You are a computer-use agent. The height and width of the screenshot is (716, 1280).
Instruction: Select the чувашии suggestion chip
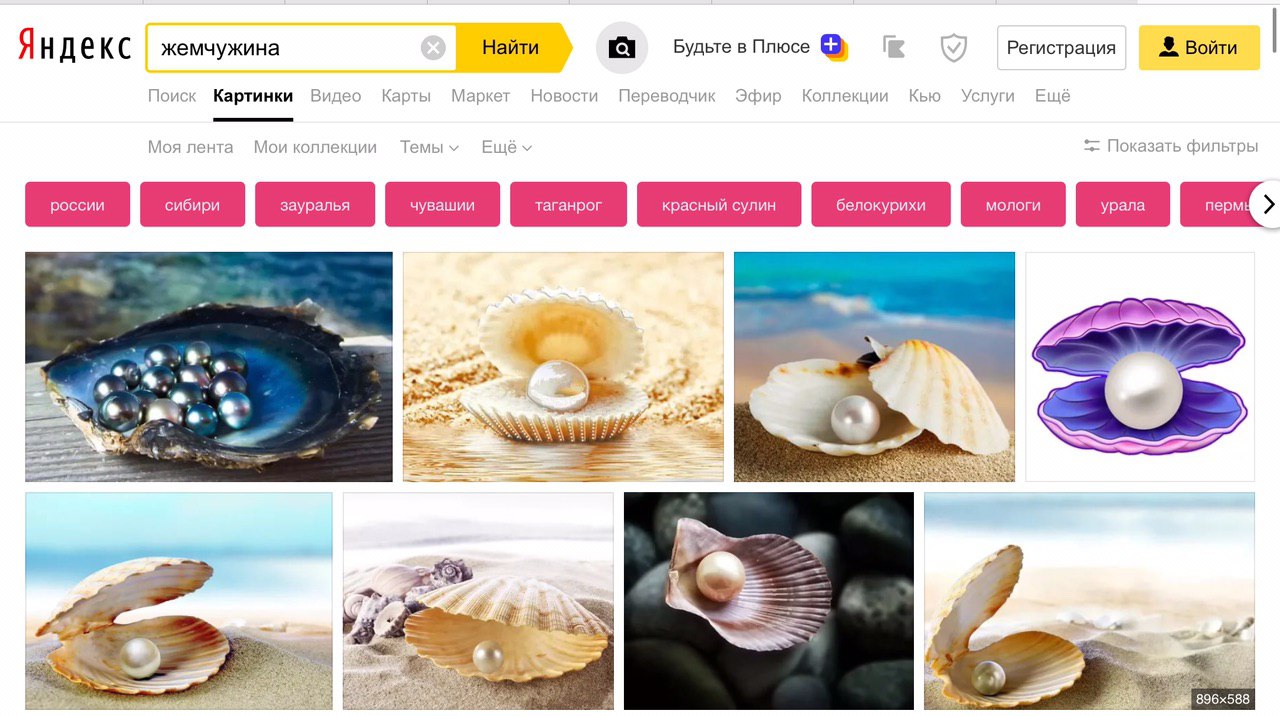click(442, 205)
